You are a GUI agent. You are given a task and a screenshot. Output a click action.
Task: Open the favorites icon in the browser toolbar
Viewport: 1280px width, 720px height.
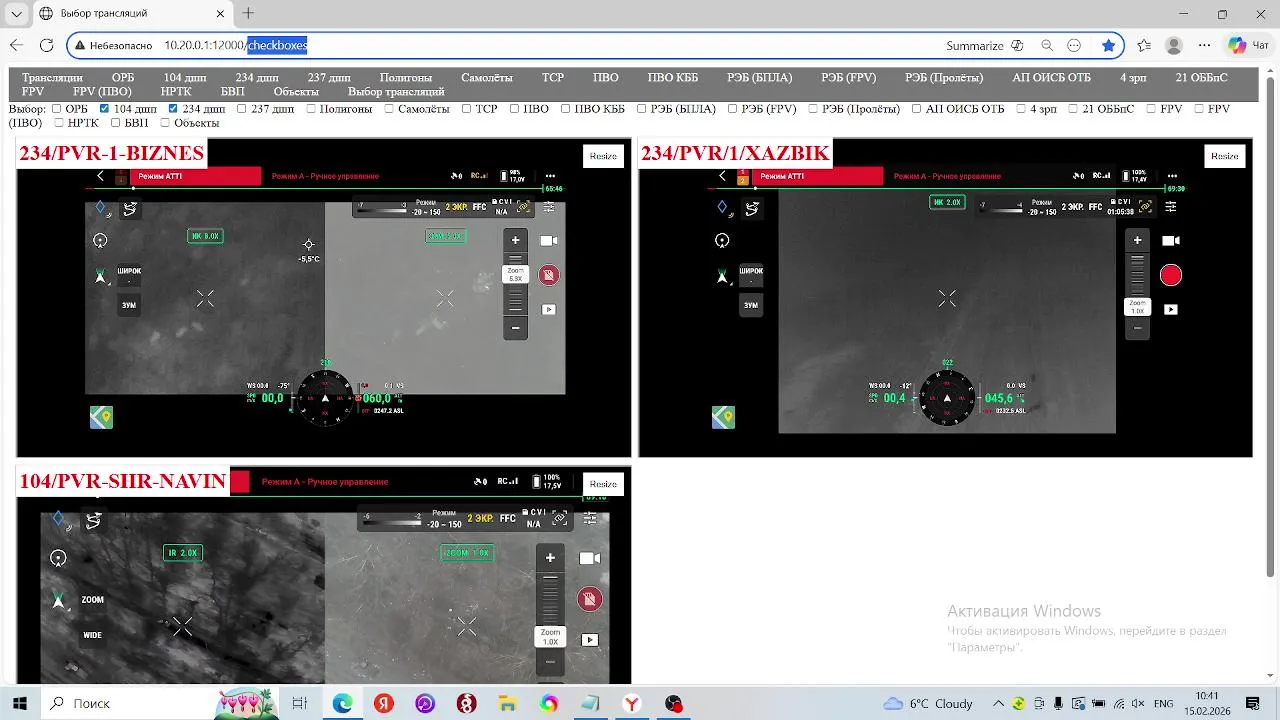tap(1144, 45)
